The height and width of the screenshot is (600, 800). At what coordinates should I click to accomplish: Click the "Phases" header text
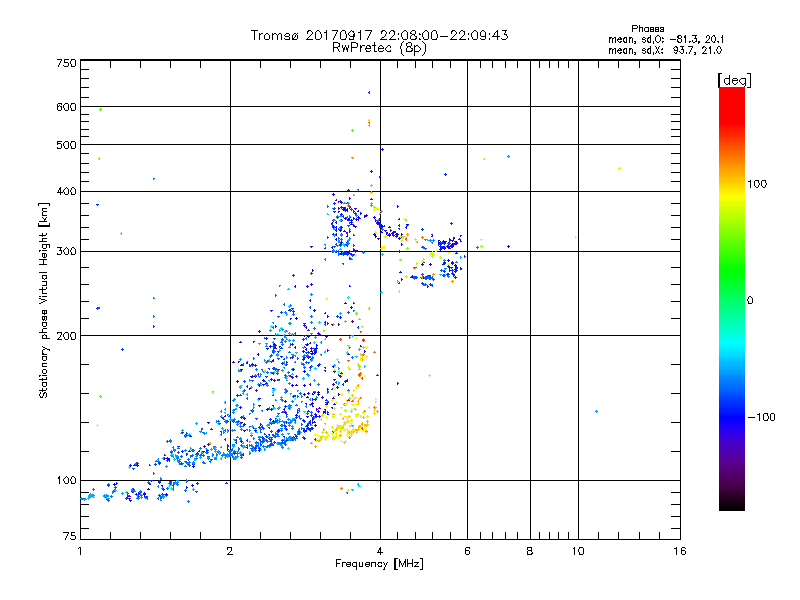click(647, 29)
